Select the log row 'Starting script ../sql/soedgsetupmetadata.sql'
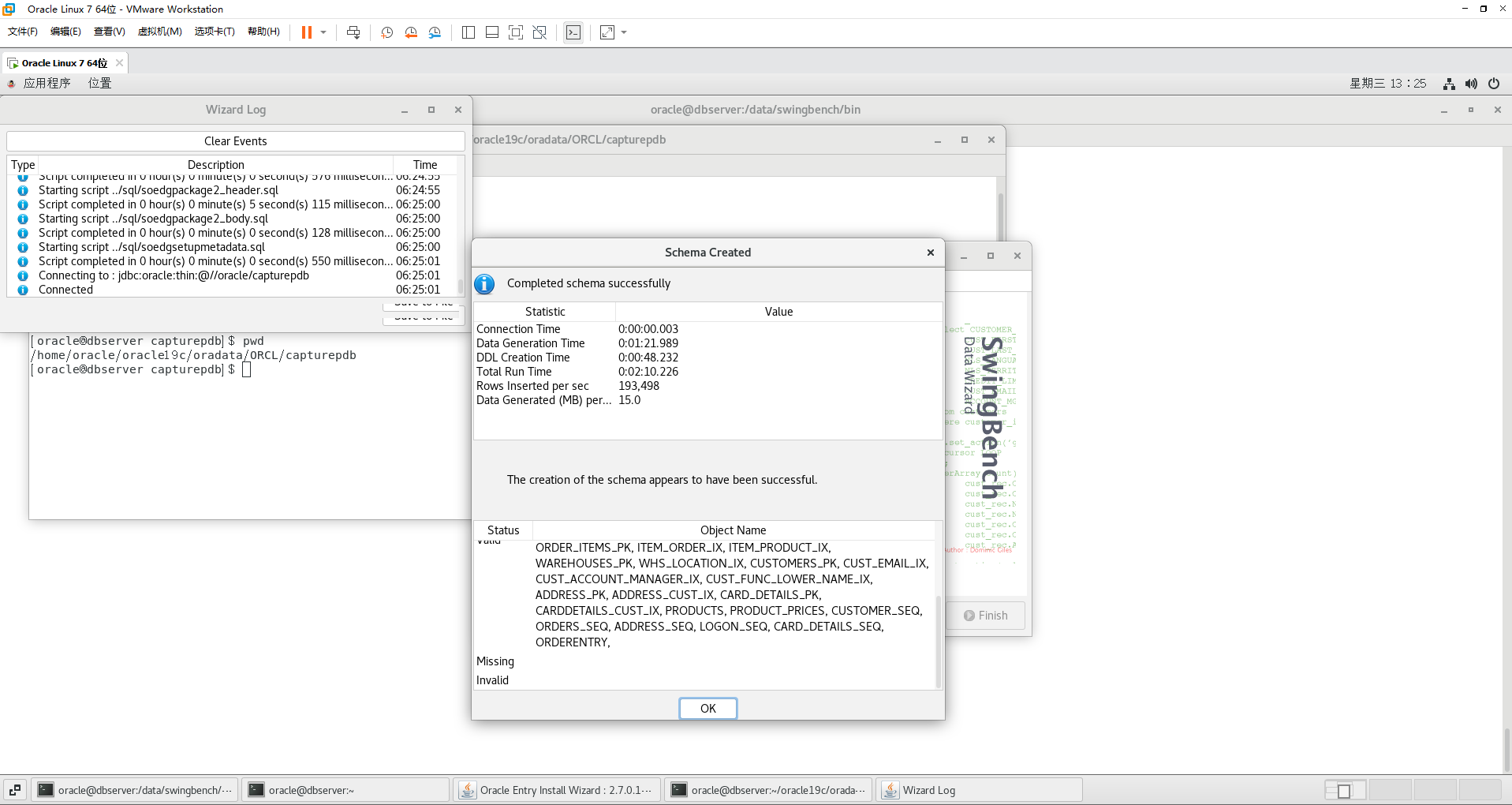The width and height of the screenshot is (1512, 805). [x=232, y=247]
